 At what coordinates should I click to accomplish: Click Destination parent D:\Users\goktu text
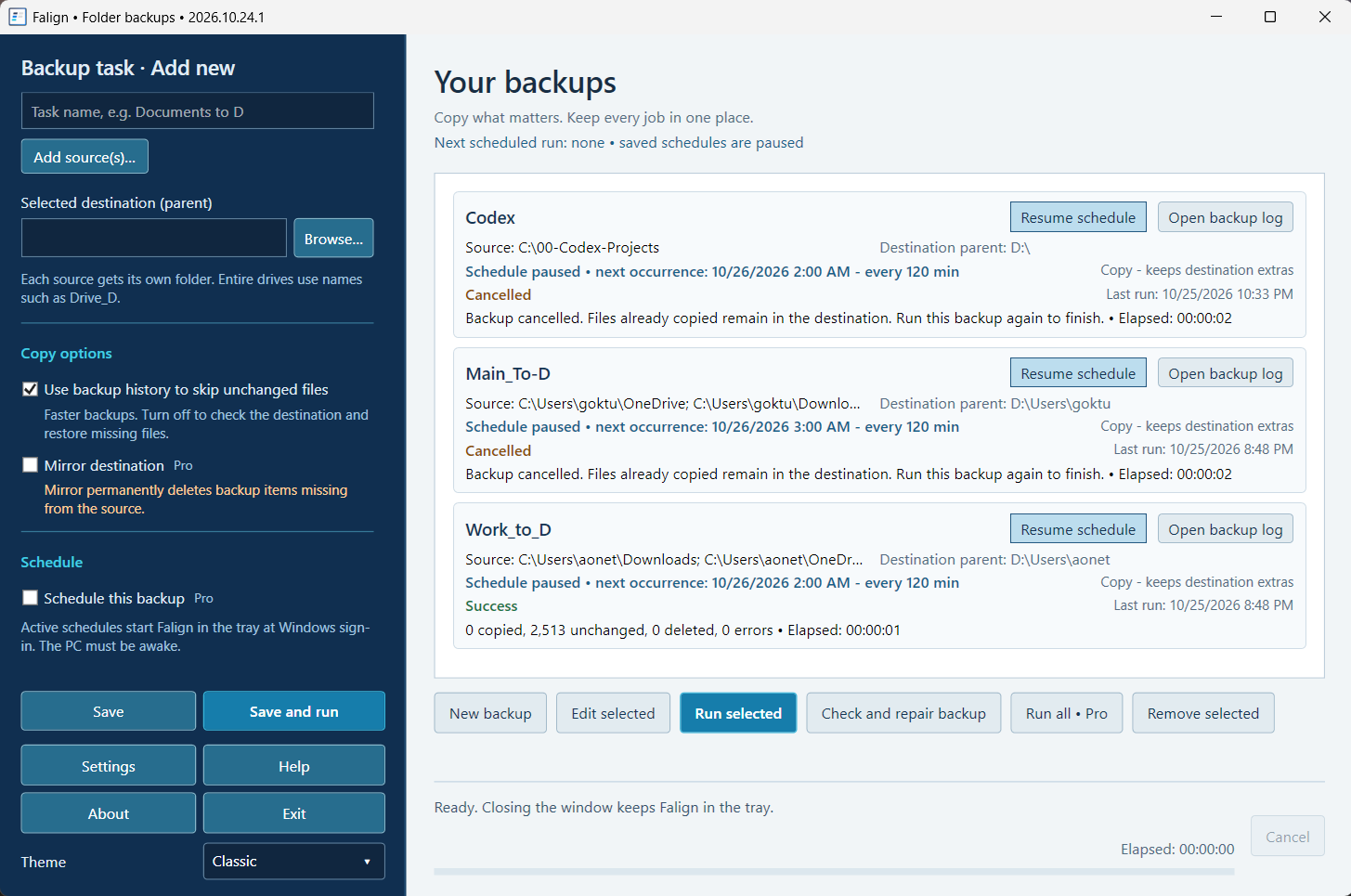(994, 403)
